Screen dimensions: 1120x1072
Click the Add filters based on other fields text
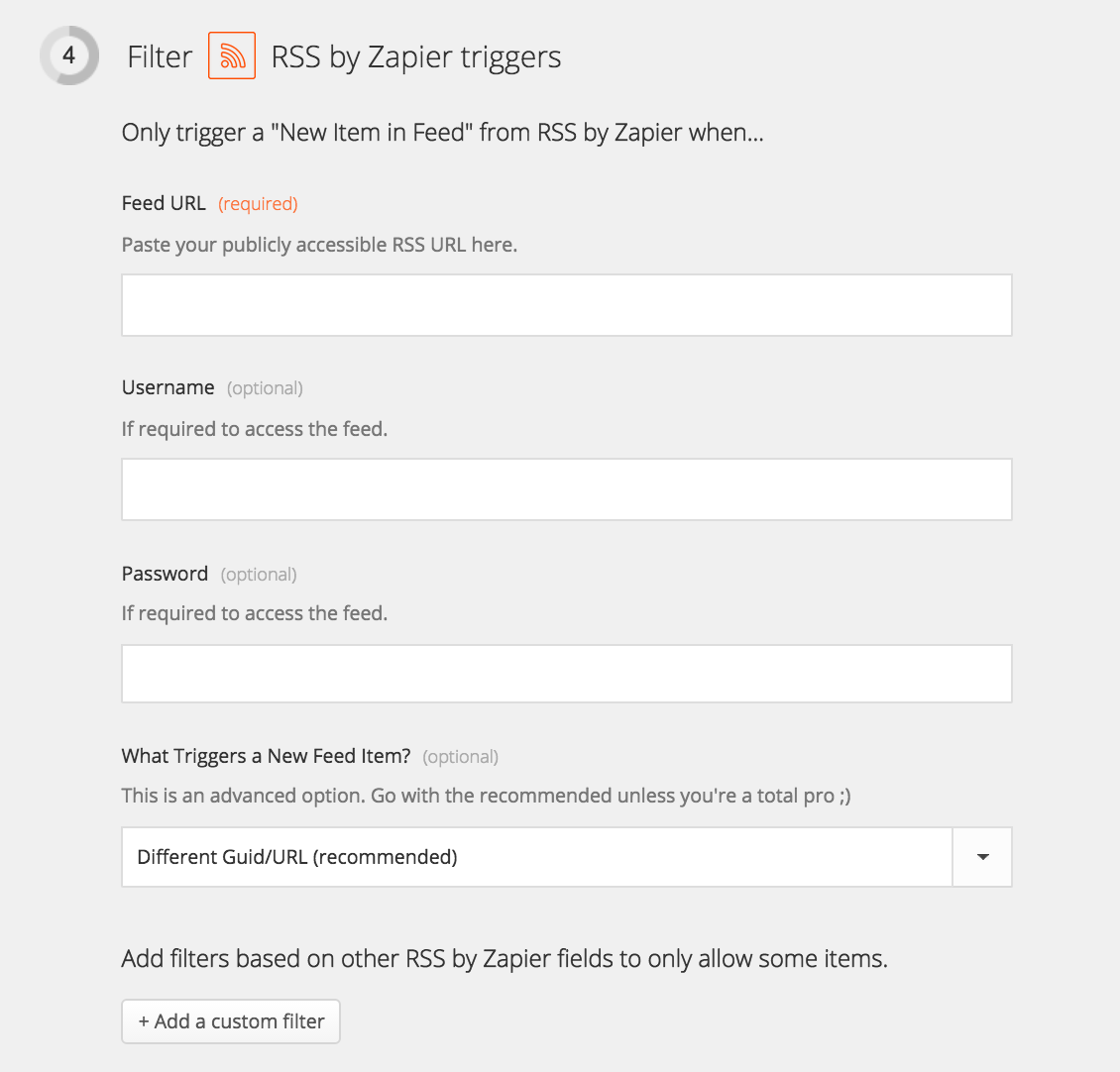click(x=504, y=958)
